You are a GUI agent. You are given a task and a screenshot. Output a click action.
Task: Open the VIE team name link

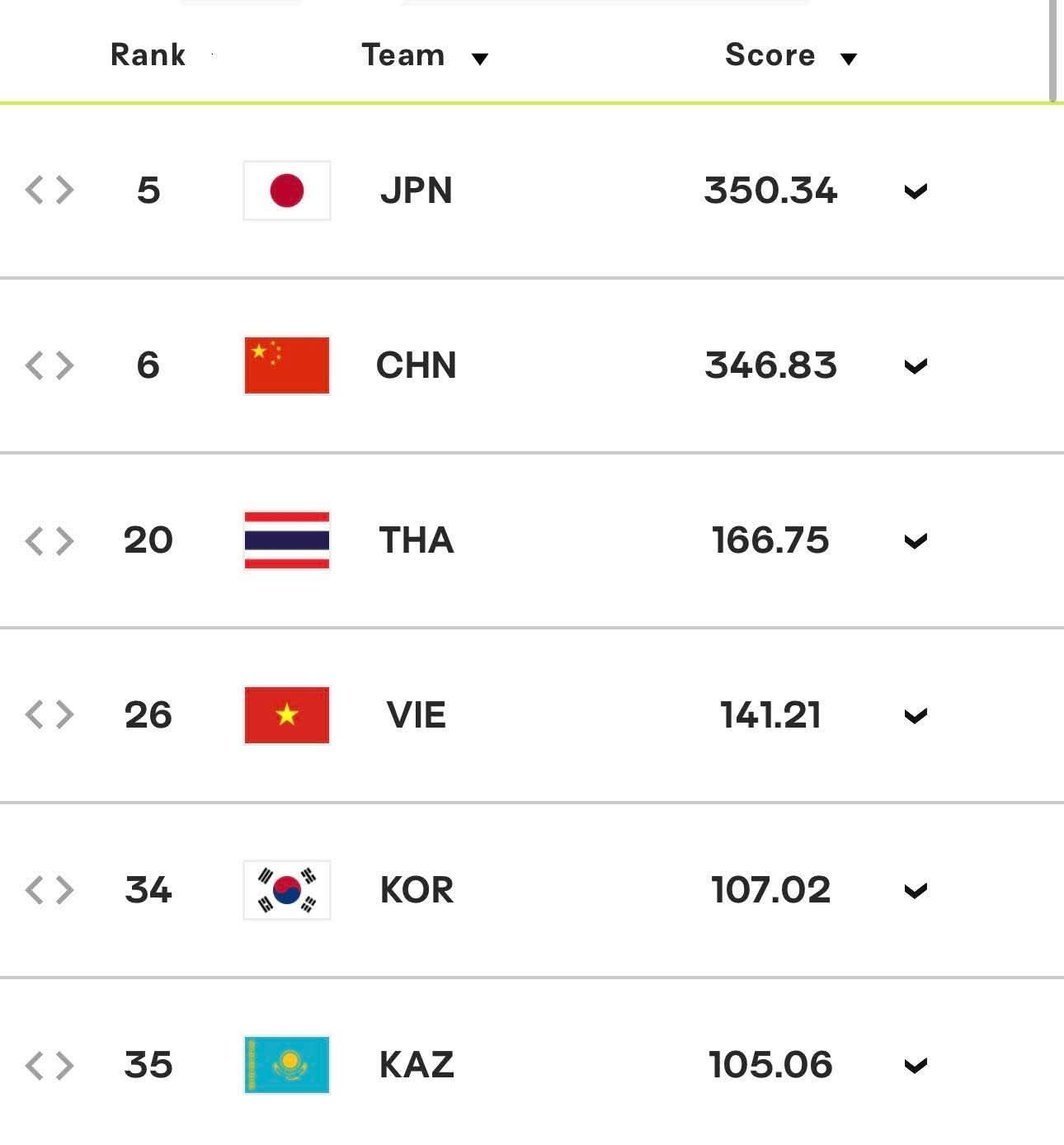(x=416, y=715)
